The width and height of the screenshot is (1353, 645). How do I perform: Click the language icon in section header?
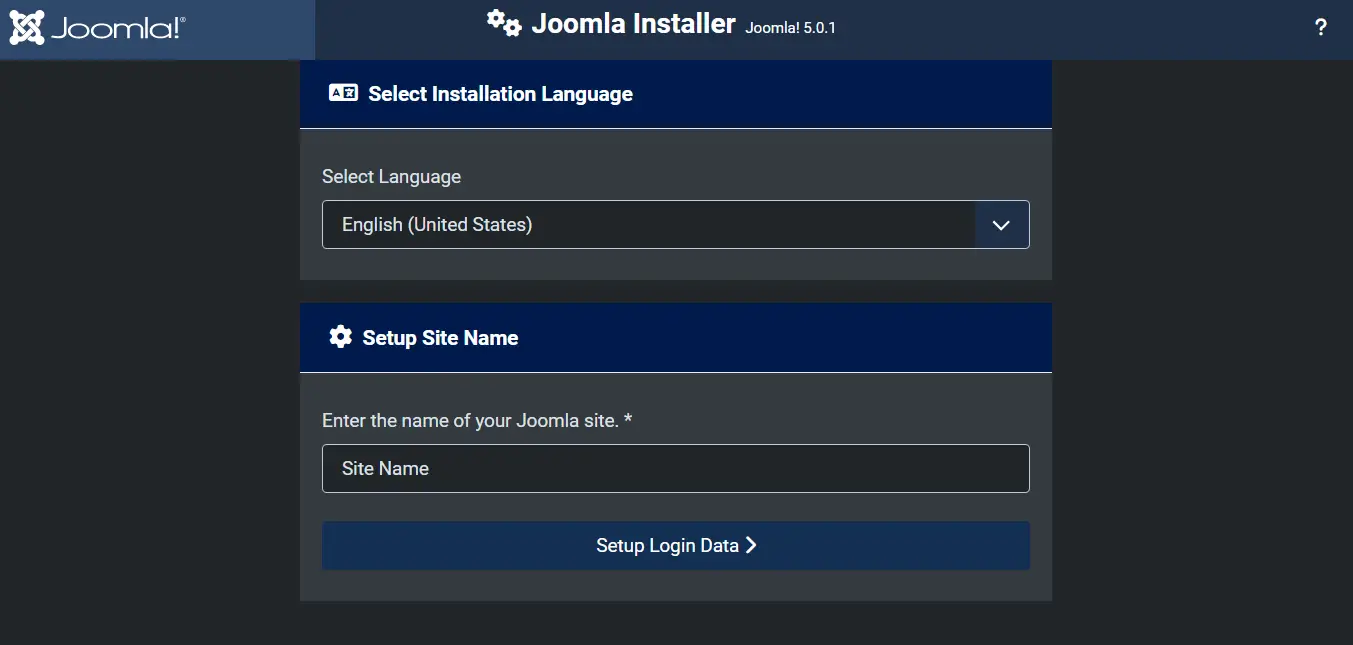coord(343,93)
